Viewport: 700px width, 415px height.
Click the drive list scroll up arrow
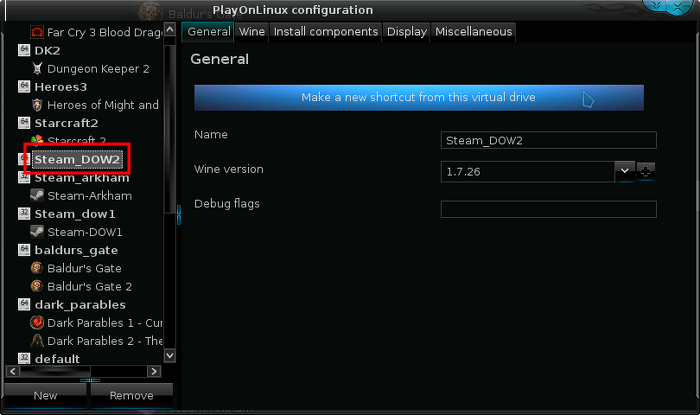coord(170,29)
